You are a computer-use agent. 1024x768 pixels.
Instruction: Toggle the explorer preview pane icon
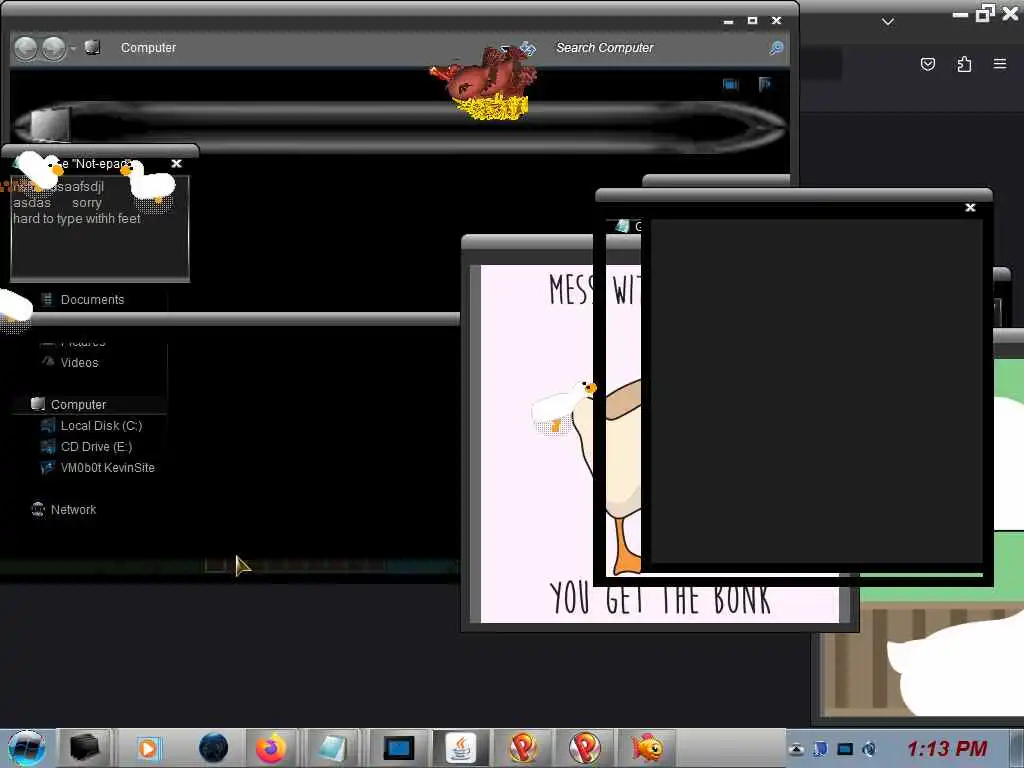click(764, 84)
